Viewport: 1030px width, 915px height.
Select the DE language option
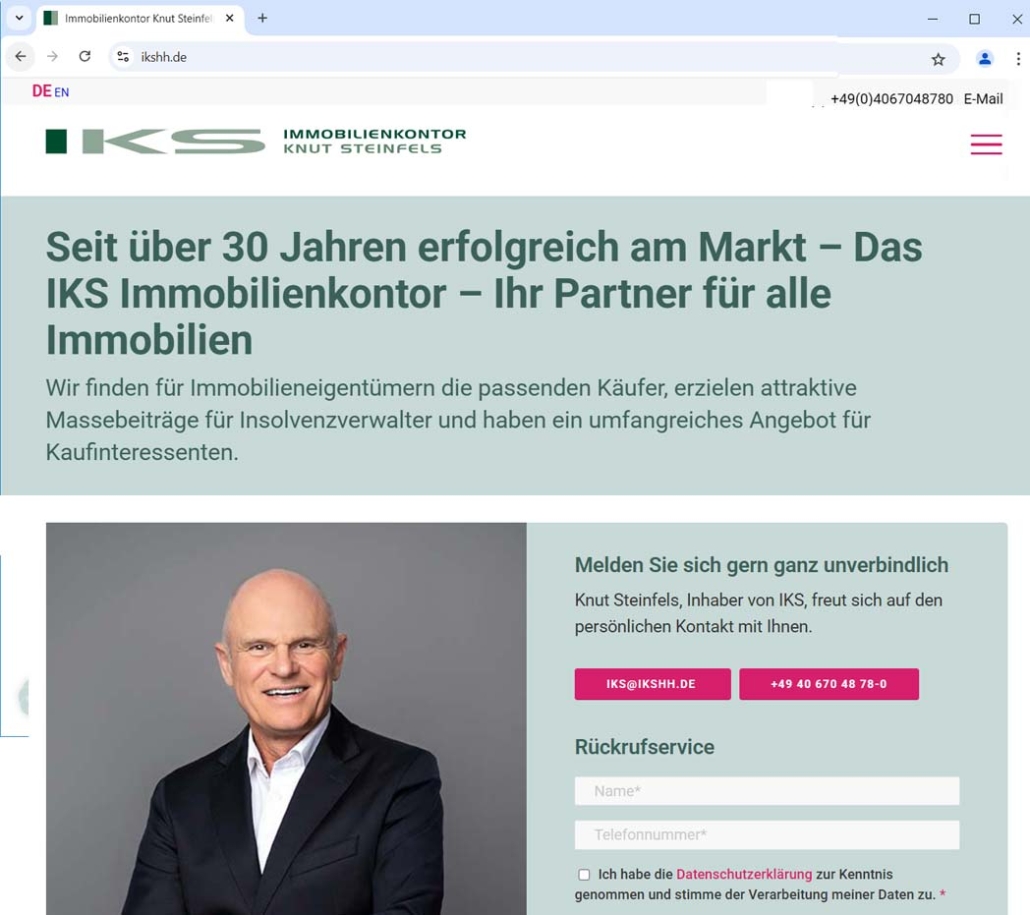pyautogui.click(x=41, y=91)
